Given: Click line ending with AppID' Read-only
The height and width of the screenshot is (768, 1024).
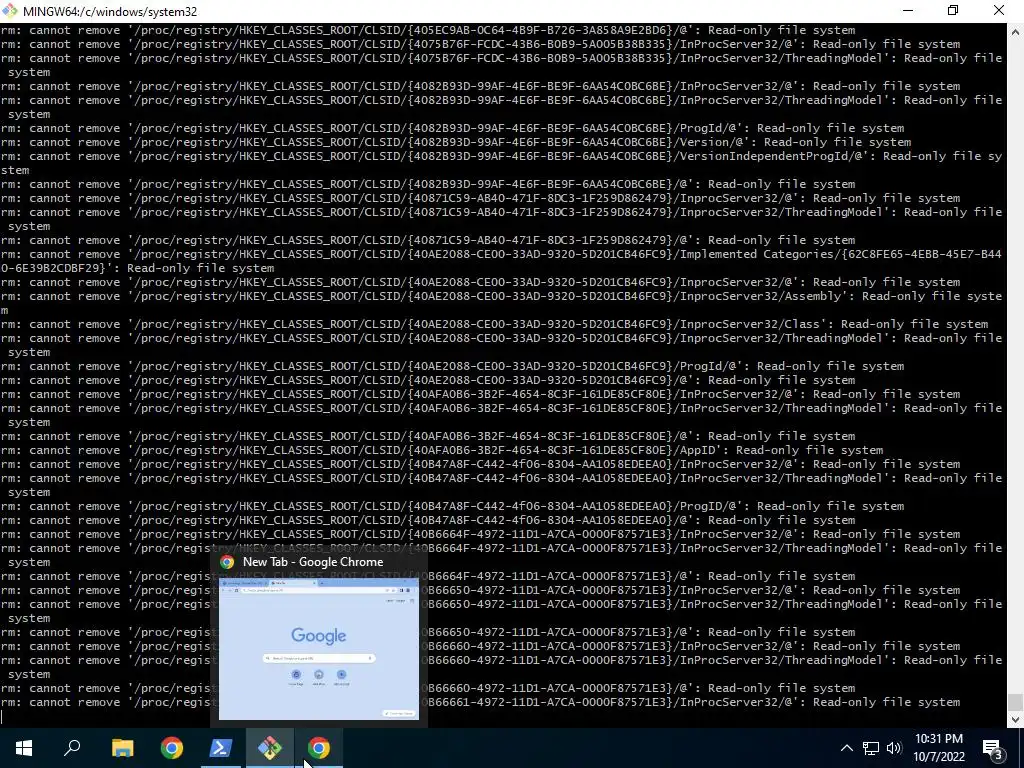Looking at the screenshot, I should click(441, 450).
